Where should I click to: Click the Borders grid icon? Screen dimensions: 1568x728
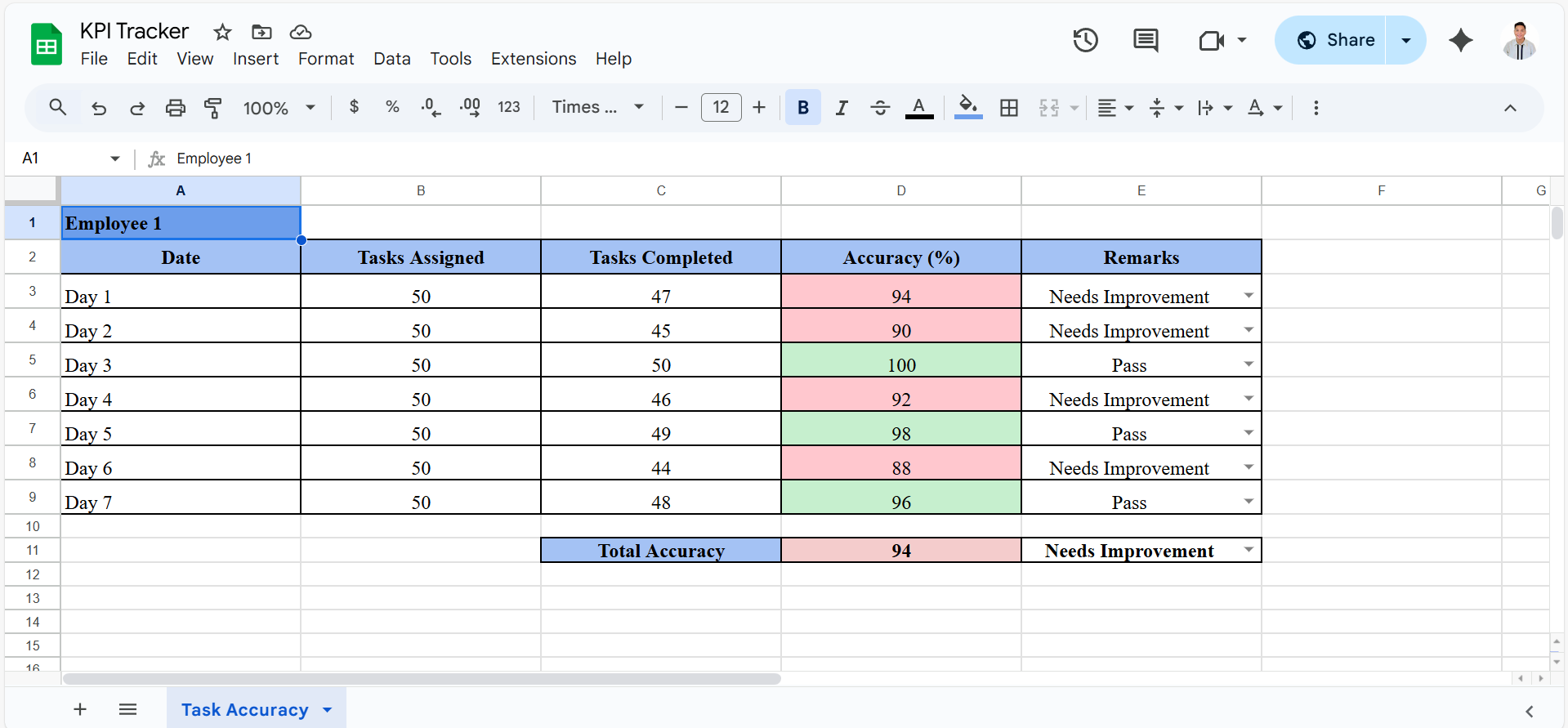(x=1009, y=108)
